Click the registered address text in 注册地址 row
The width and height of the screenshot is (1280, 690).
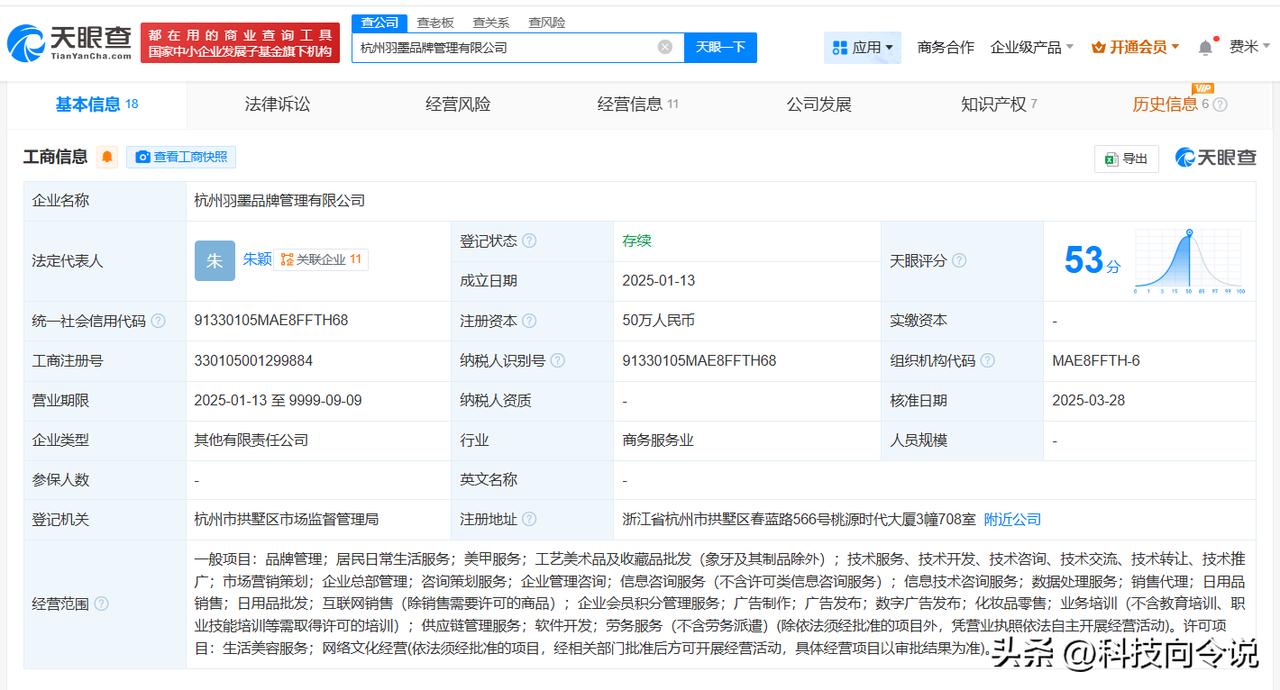(x=798, y=519)
